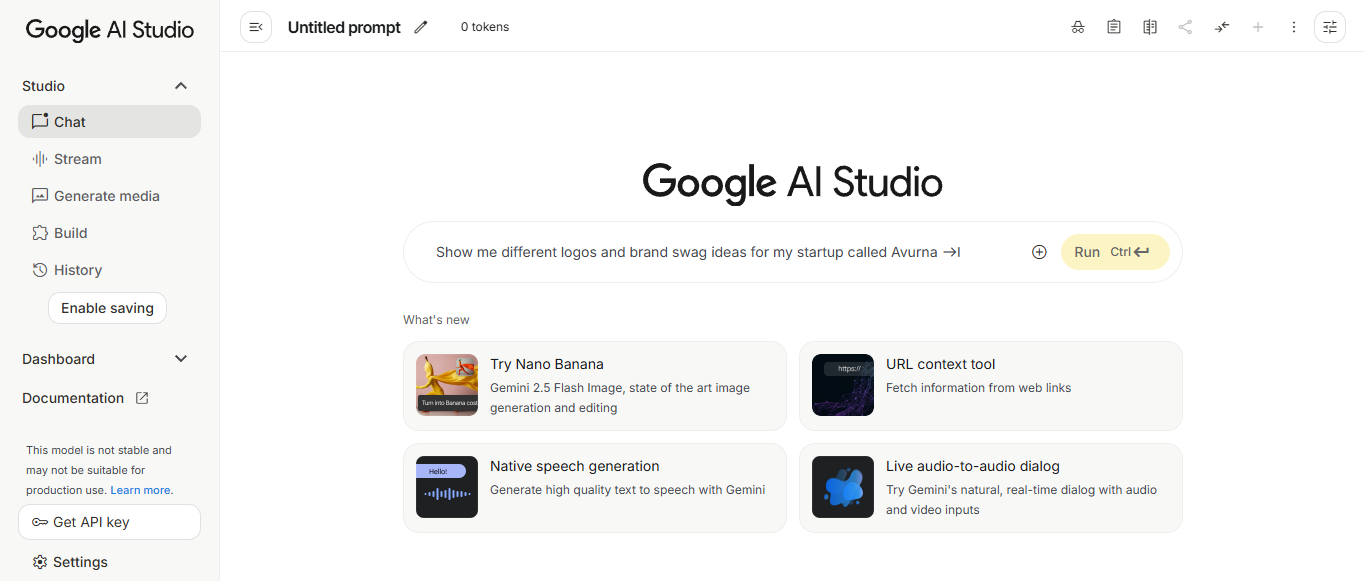This screenshot has width=1365, height=581.
Task: Click the 0 tokens counter
Action: (x=485, y=27)
